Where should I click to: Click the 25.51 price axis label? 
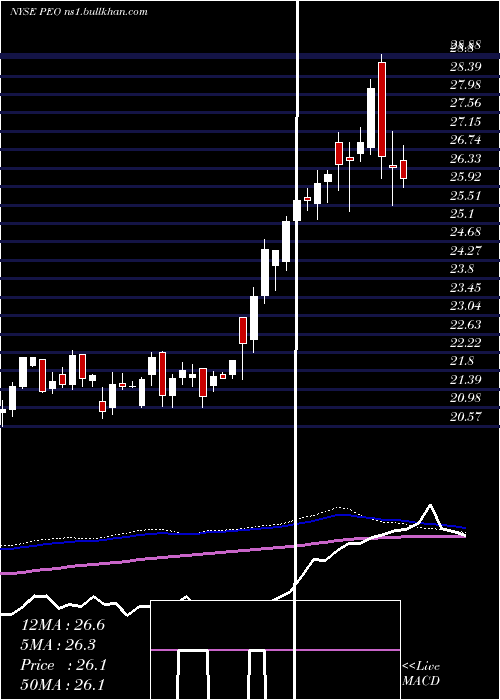(466, 196)
